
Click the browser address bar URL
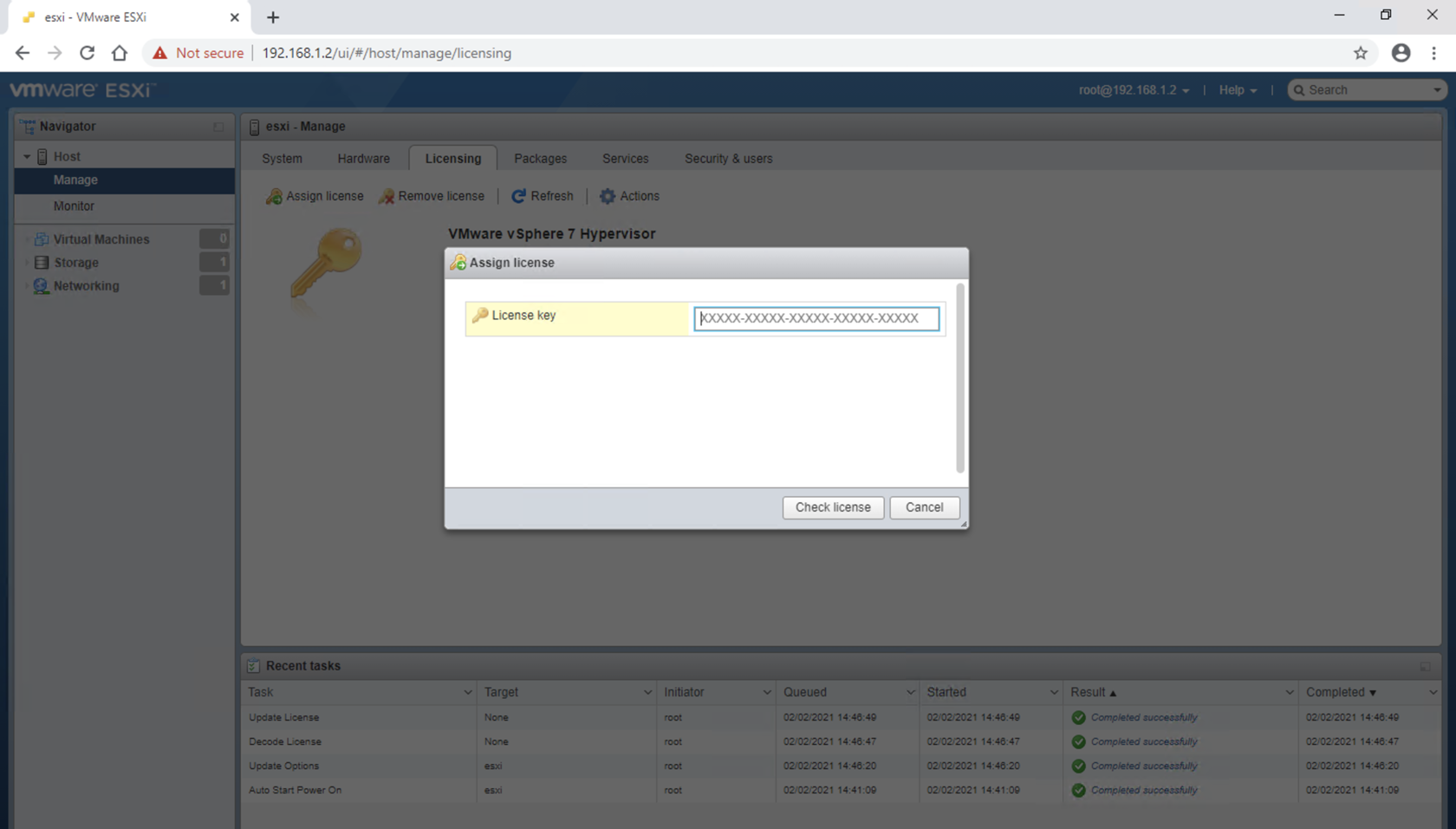click(387, 53)
